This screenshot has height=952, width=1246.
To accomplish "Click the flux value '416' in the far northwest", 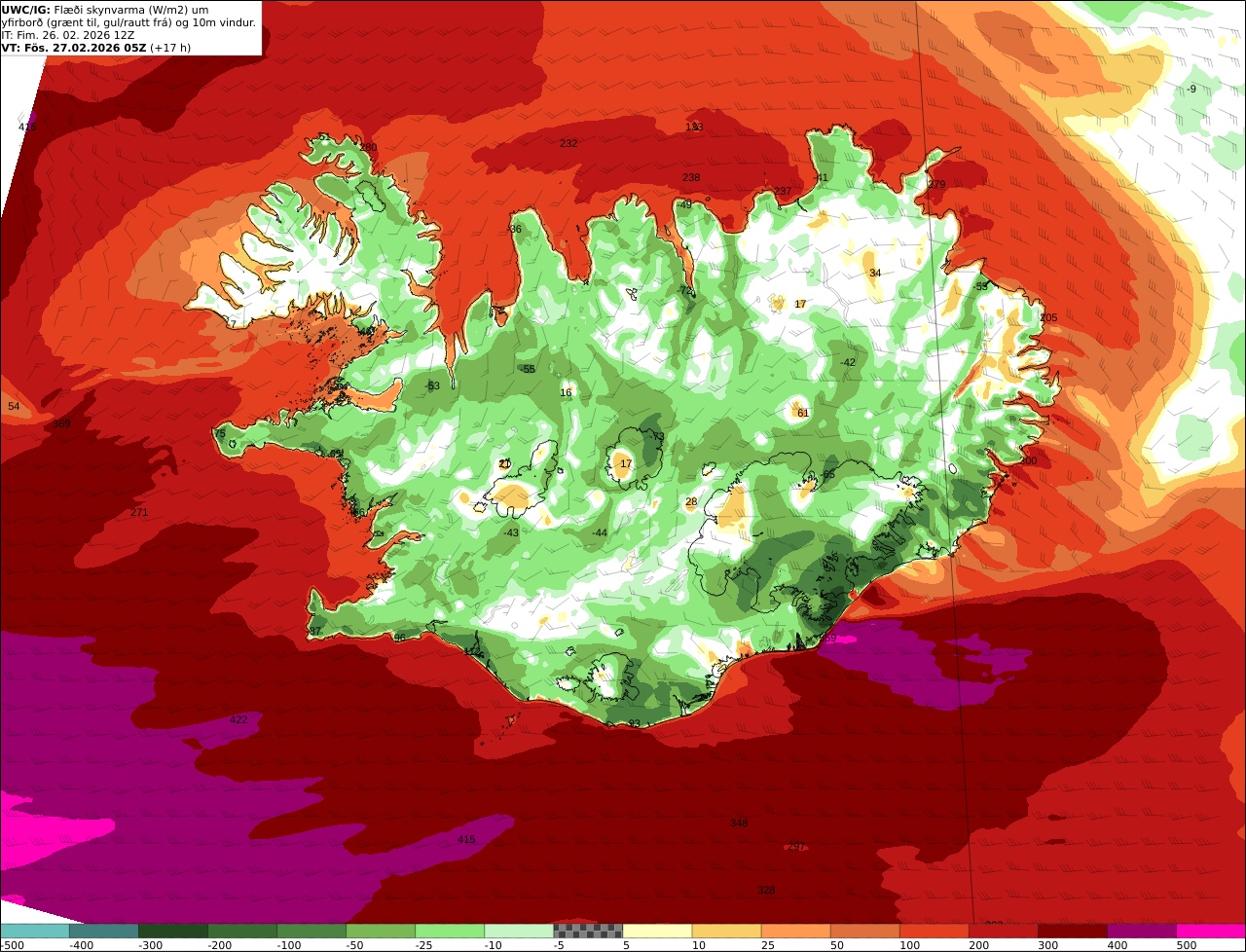I will tap(27, 128).
